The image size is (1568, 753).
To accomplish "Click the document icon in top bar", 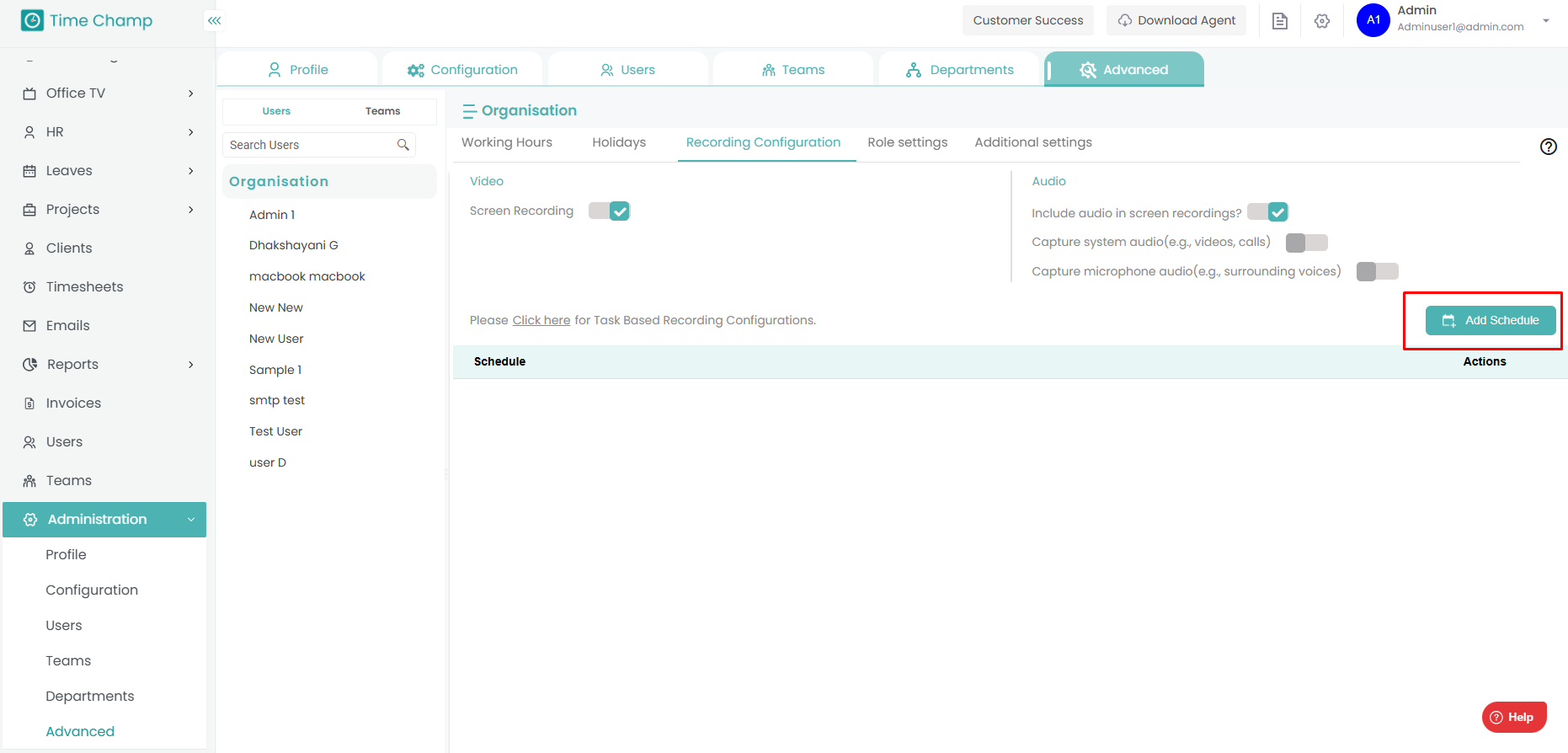I will 1279,21.
